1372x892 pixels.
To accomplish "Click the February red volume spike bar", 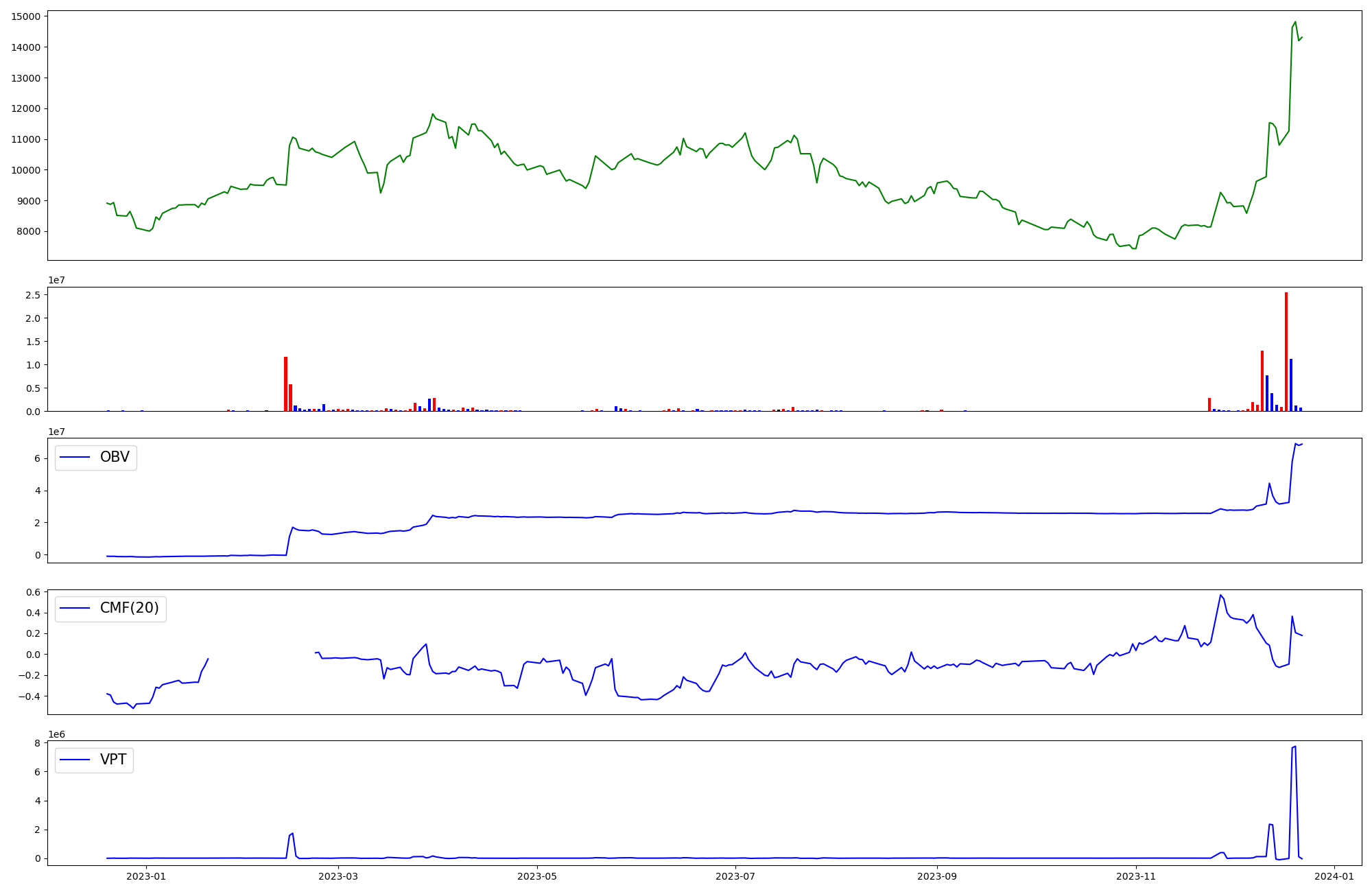I will point(286,384).
